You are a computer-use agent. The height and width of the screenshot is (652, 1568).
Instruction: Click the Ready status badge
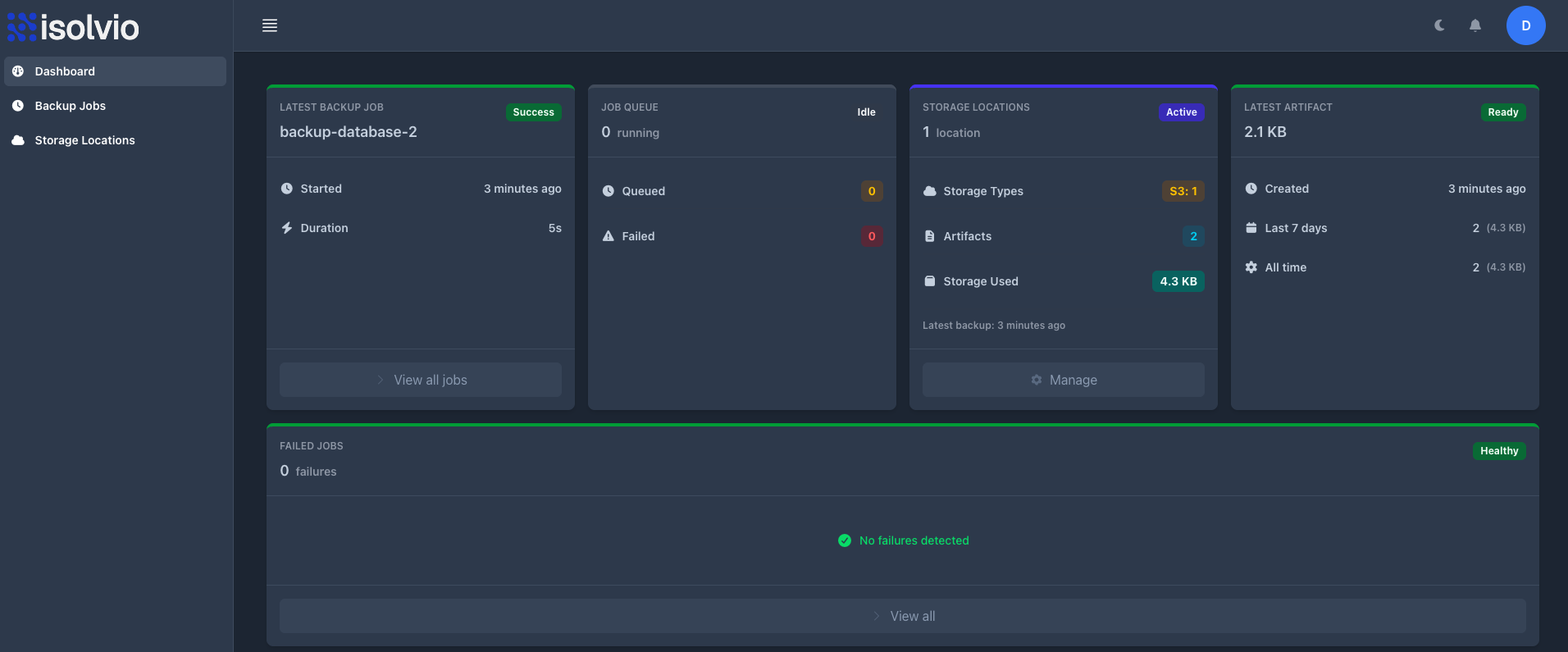(x=1503, y=112)
